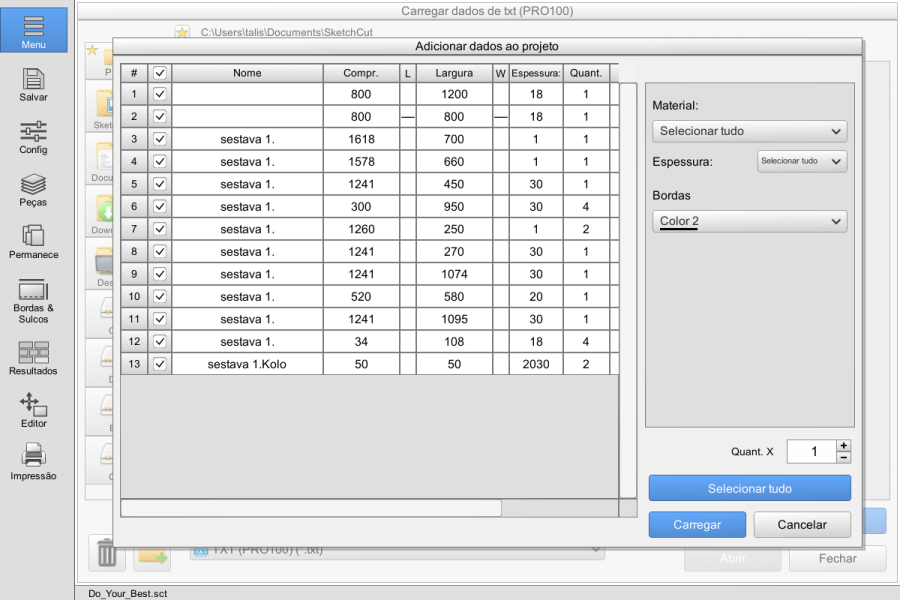Click the L edge marker in row 2
This screenshot has width=900, height=600.
(408, 117)
